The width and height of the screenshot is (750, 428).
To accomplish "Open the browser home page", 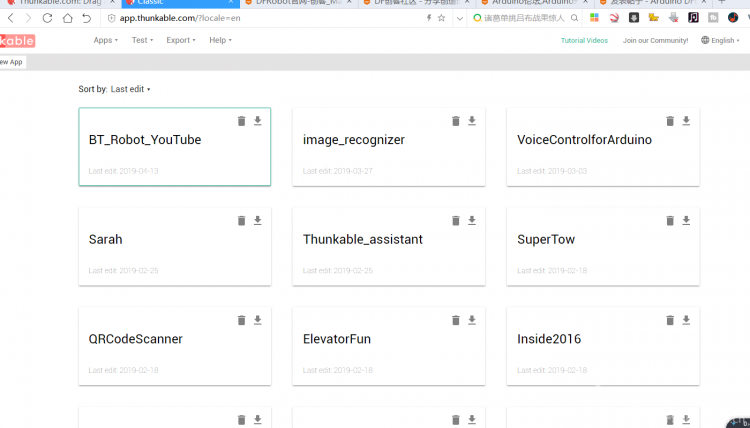I will 67,18.
